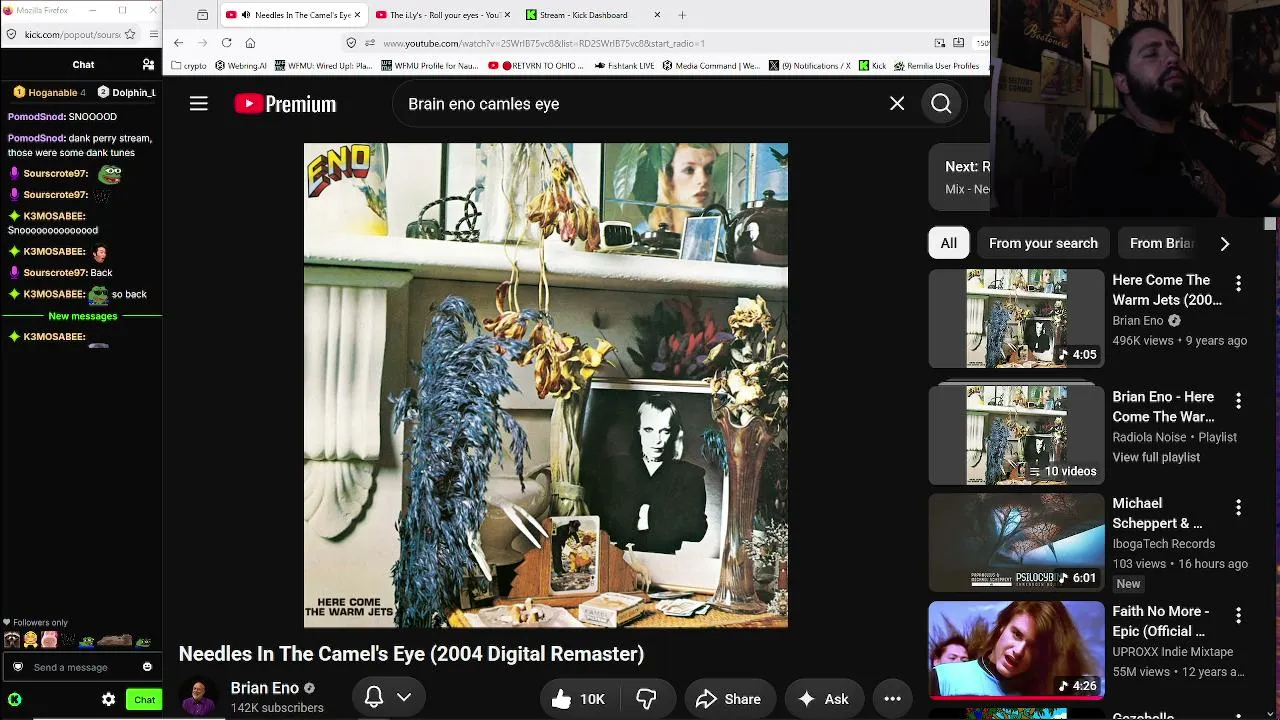
Task: Open the YouTube hamburger guide menu
Action: point(199,104)
